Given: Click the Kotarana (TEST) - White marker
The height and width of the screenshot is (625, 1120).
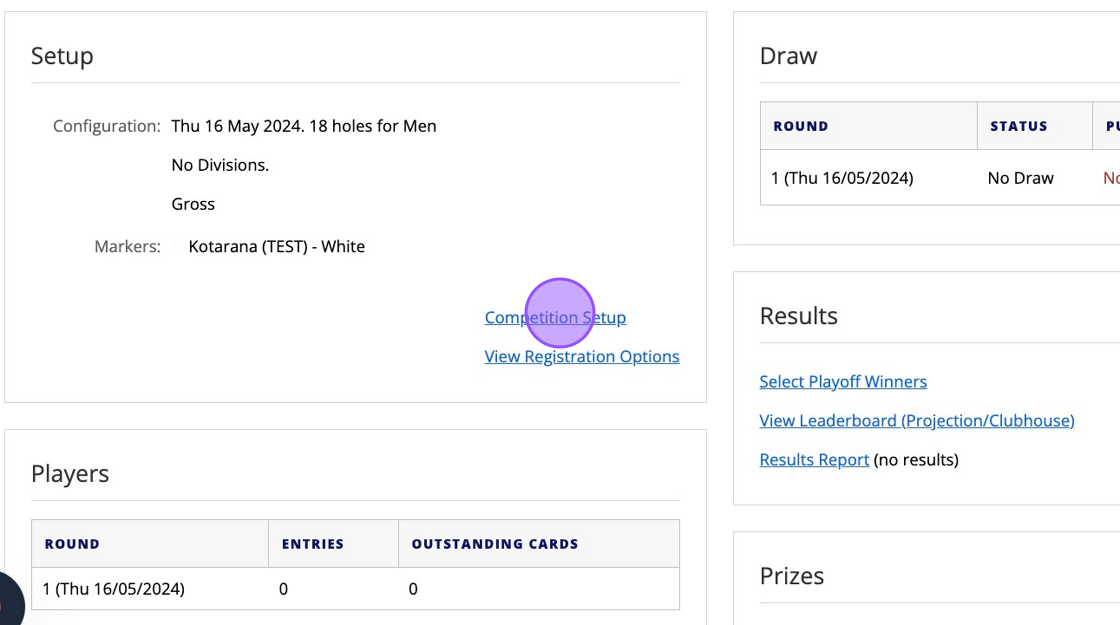Looking at the screenshot, I should [276, 247].
